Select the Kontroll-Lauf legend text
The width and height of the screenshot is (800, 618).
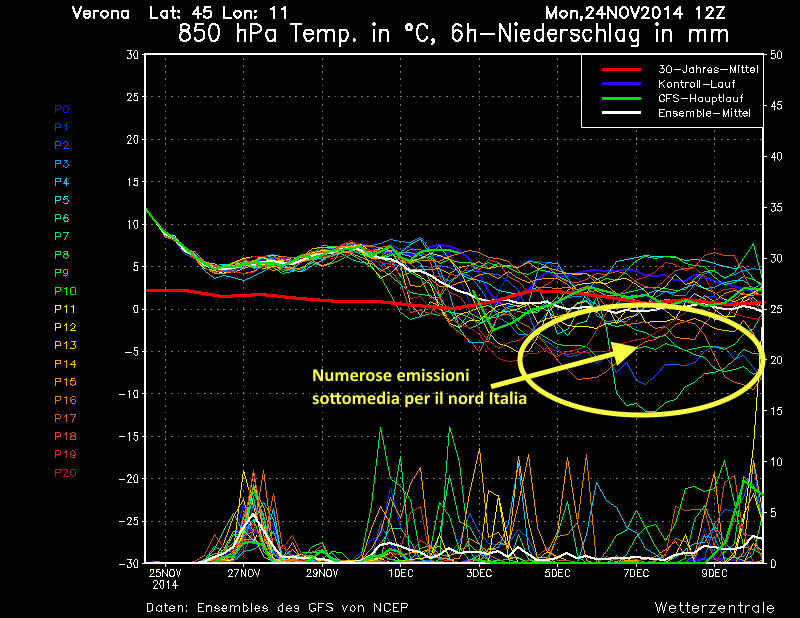point(696,84)
